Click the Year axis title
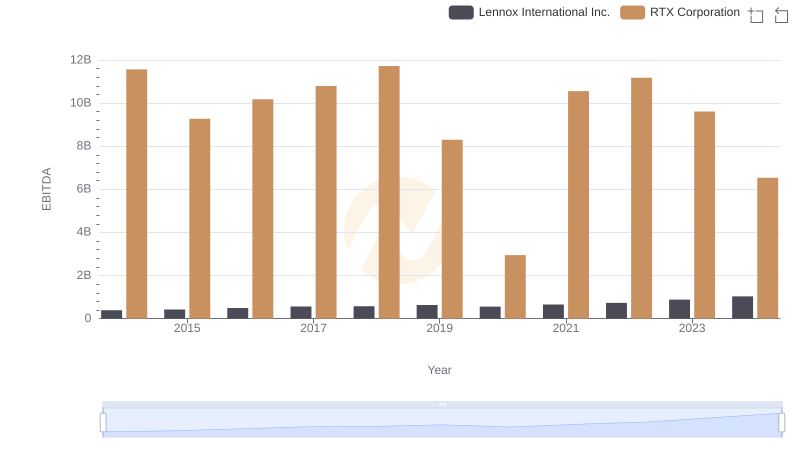Image resolution: width=800 pixels, height=461 pixels. 439,370
